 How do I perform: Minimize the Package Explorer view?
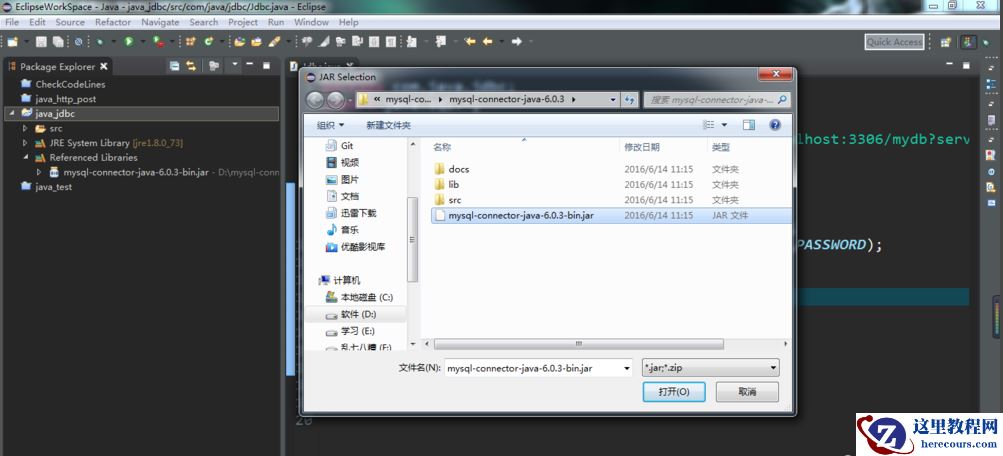(x=250, y=65)
